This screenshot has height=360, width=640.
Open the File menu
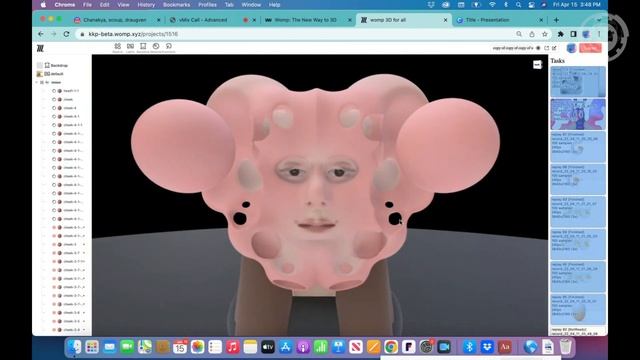pyautogui.click(x=87, y=5)
